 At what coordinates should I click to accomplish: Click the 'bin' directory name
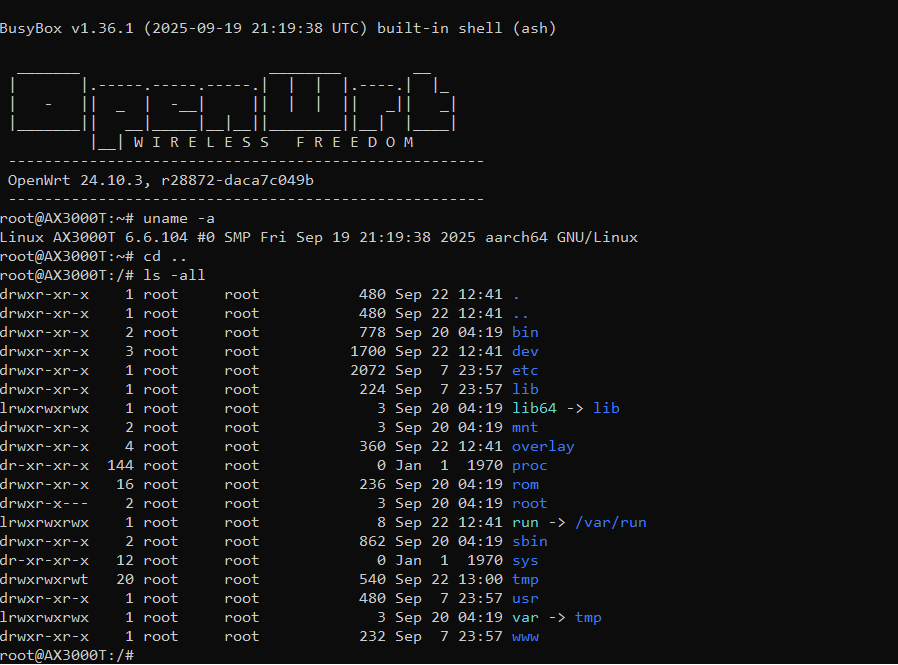coord(525,332)
